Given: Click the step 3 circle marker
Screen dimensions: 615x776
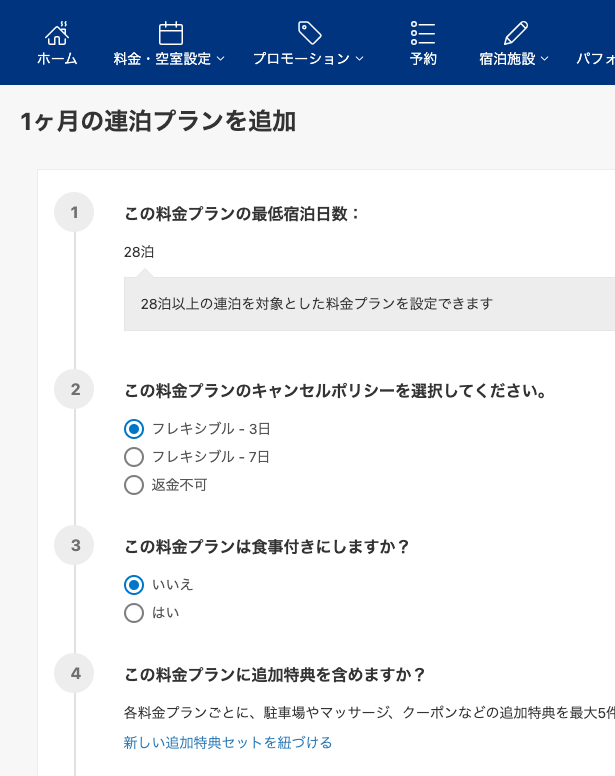Looking at the screenshot, I should [74, 545].
